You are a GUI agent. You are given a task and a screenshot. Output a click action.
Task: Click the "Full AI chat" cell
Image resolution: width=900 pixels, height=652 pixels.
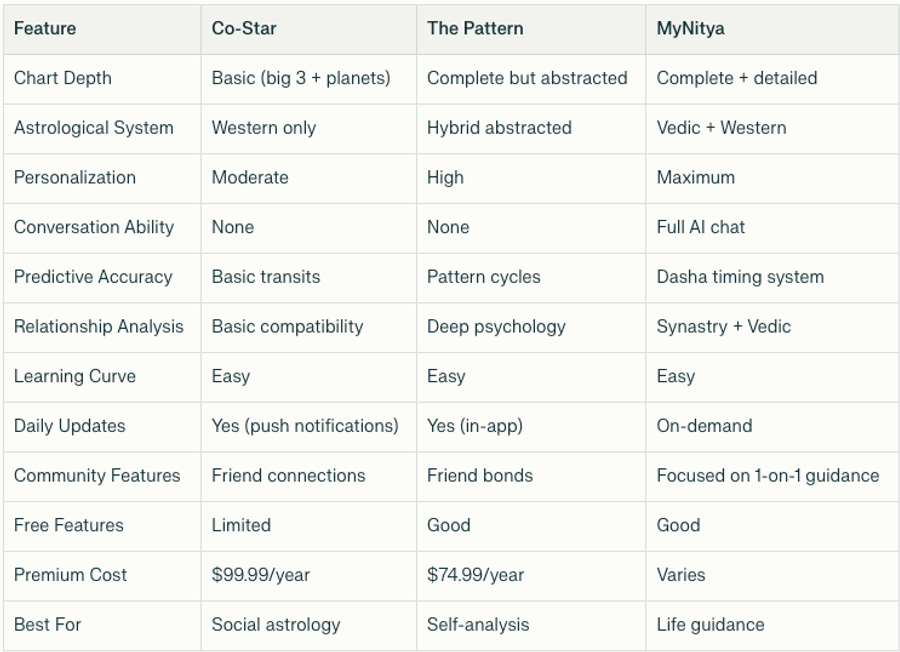(x=700, y=227)
